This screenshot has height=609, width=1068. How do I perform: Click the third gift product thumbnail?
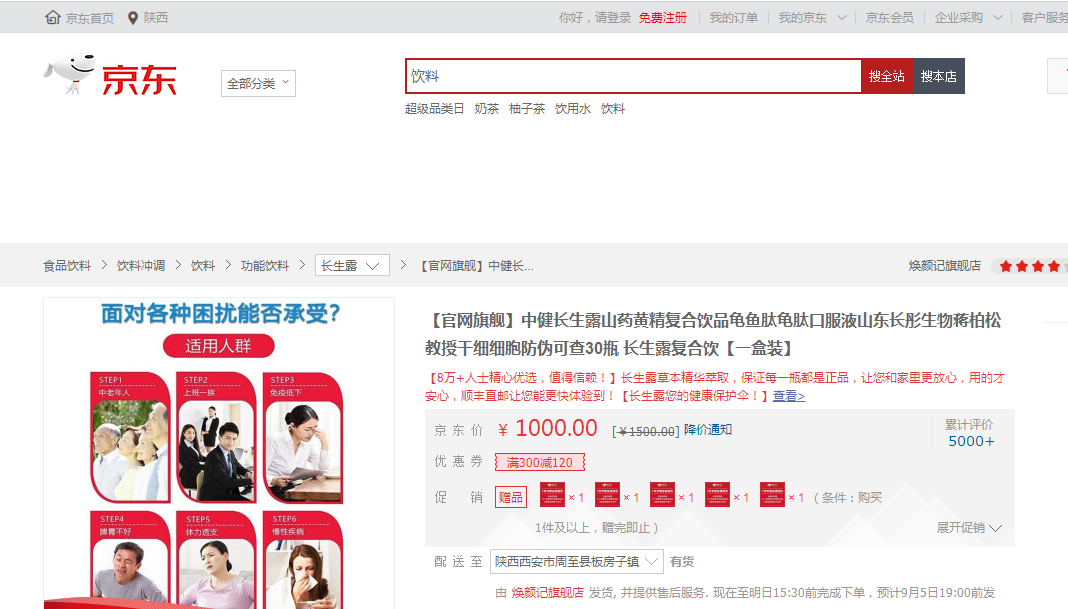pos(662,495)
